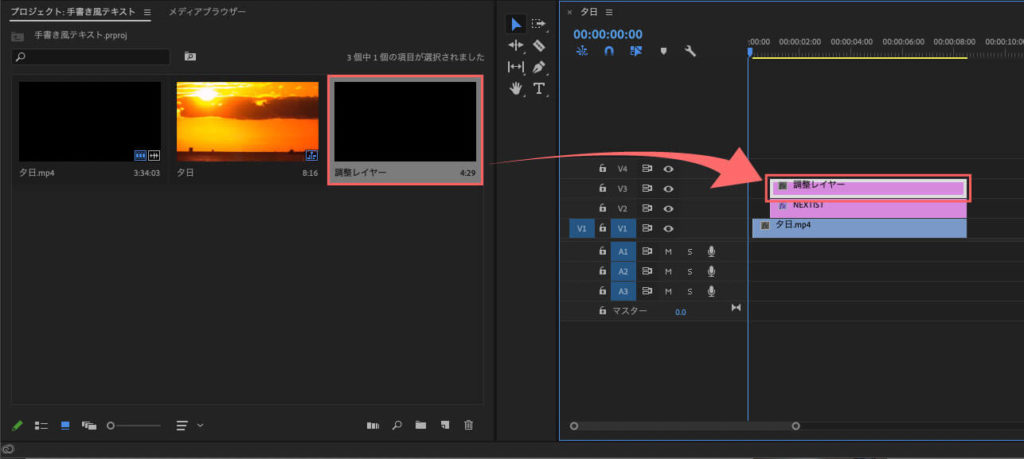The height and width of the screenshot is (459, 1024).
Task: Close the 夕日 sequence tab
Action: click(569, 12)
